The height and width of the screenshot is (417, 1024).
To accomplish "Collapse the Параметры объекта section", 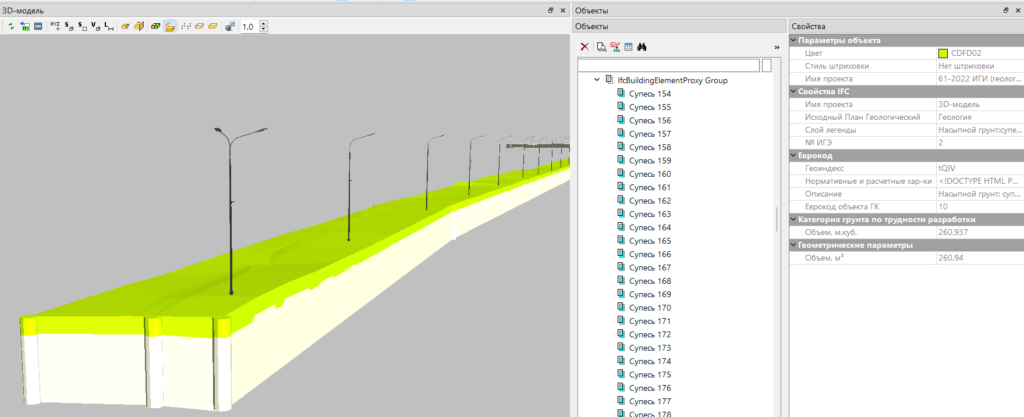I will click(x=793, y=40).
